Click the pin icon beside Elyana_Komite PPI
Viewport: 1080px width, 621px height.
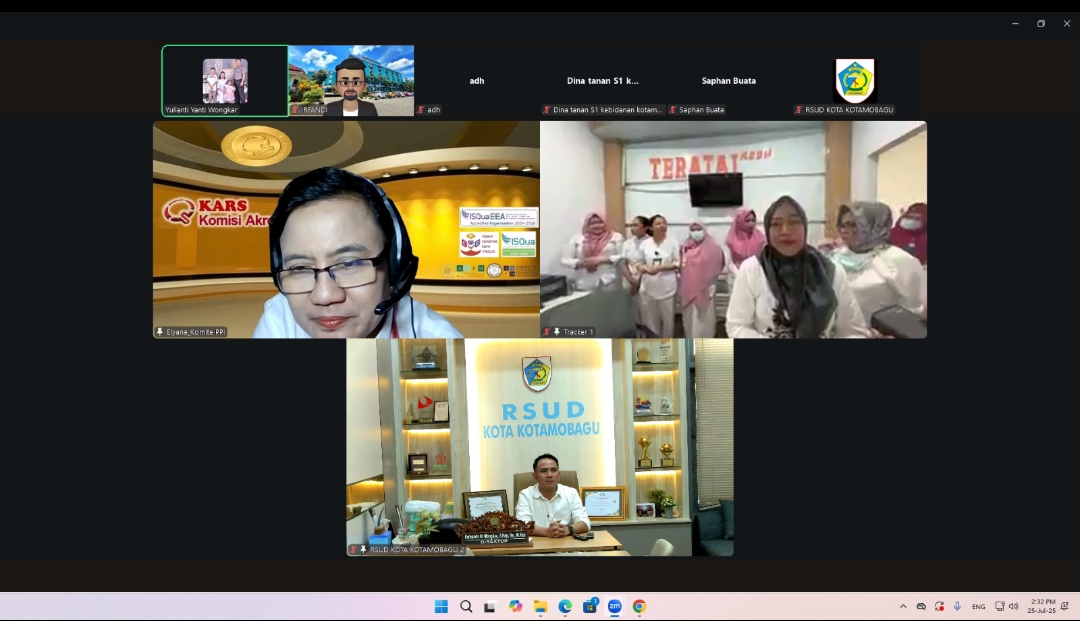point(160,332)
